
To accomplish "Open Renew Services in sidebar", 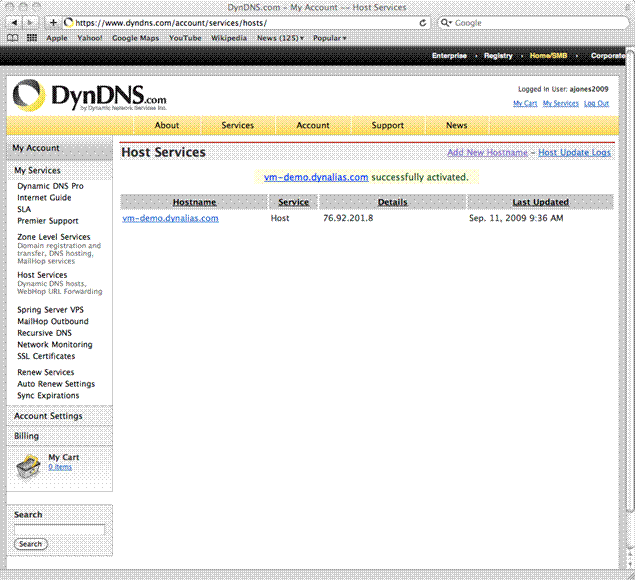I will (x=46, y=372).
